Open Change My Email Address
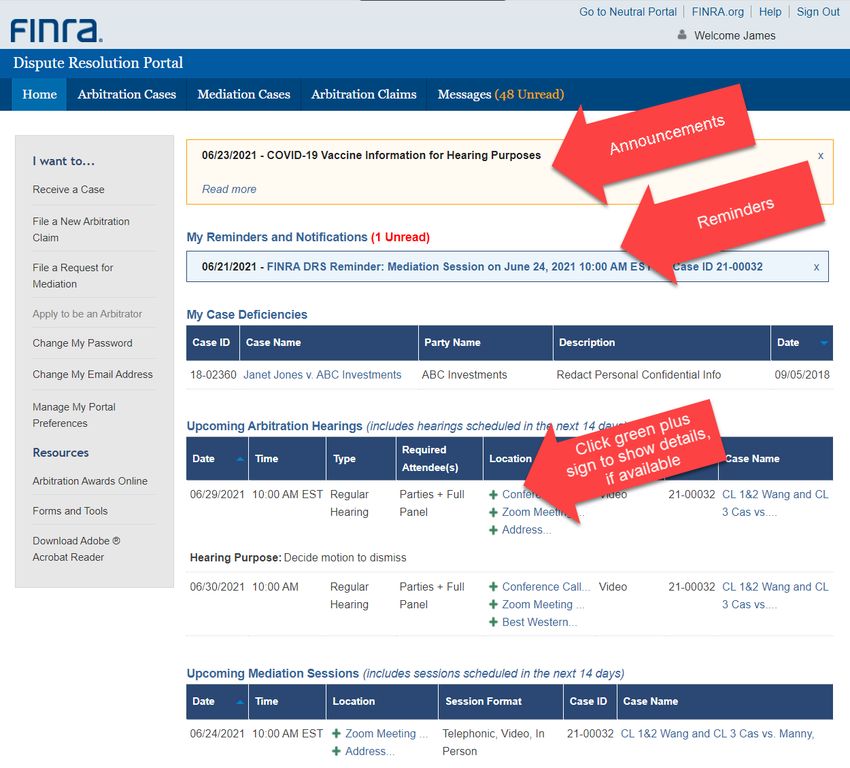The width and height of the screenshot is (850, 768). [93, 375]
